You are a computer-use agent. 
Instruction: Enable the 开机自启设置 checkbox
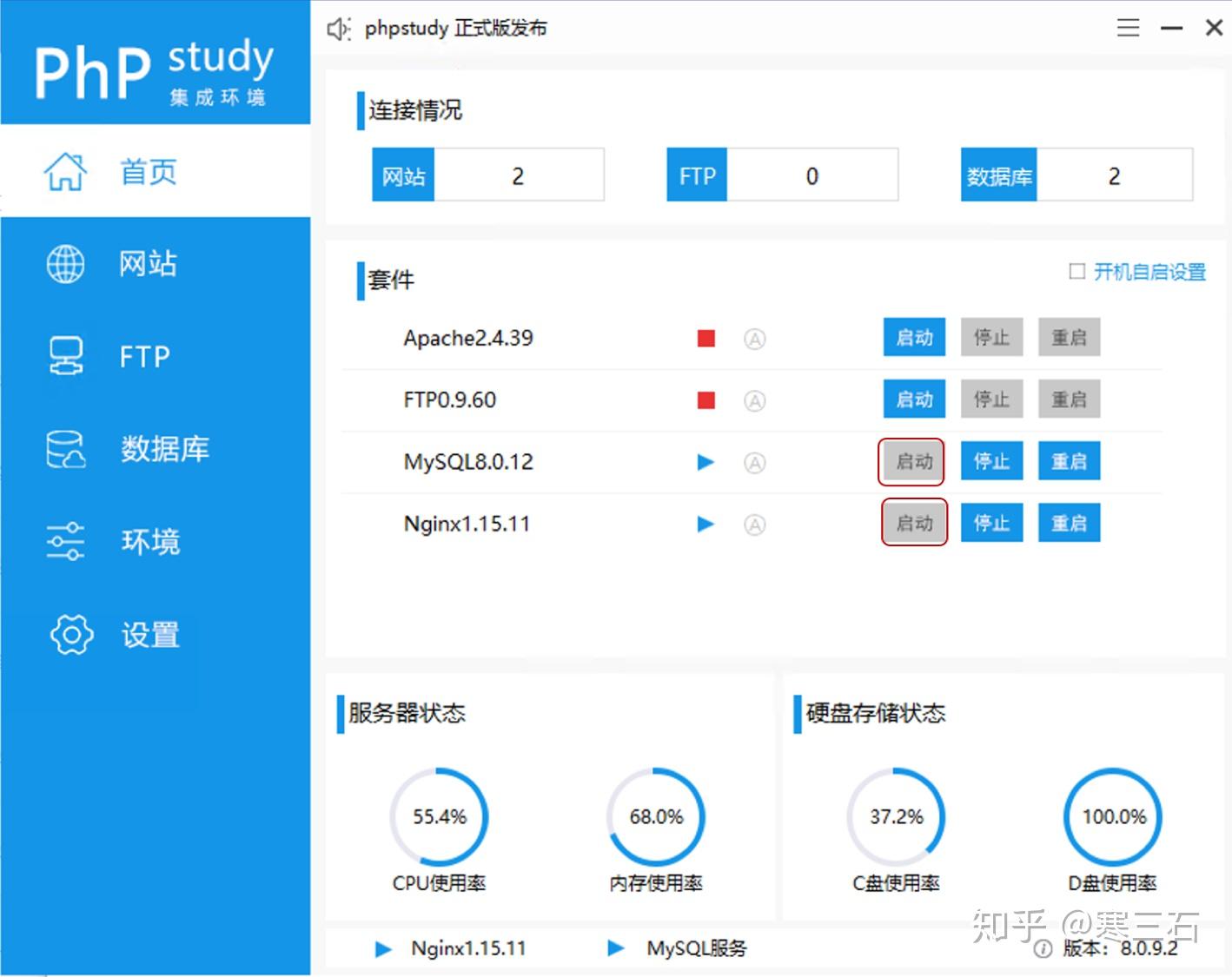[x=1078, y=272]
